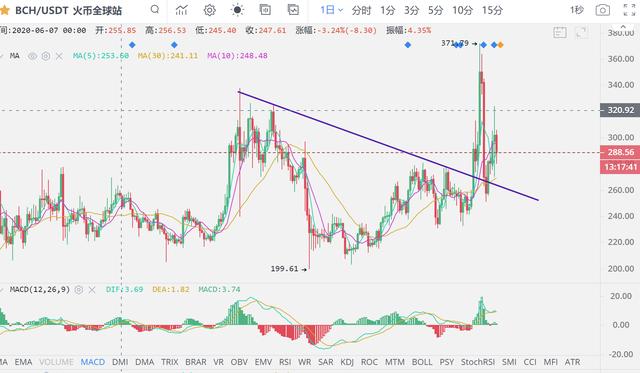Select the BRAR indicator

pyautogui.click(x=196, y=362)
